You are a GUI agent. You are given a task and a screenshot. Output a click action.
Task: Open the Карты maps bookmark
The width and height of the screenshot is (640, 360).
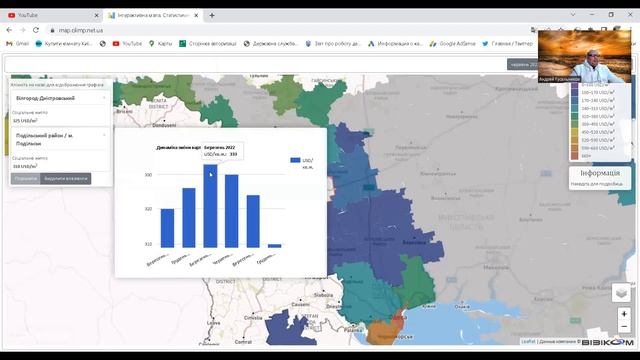160,43
